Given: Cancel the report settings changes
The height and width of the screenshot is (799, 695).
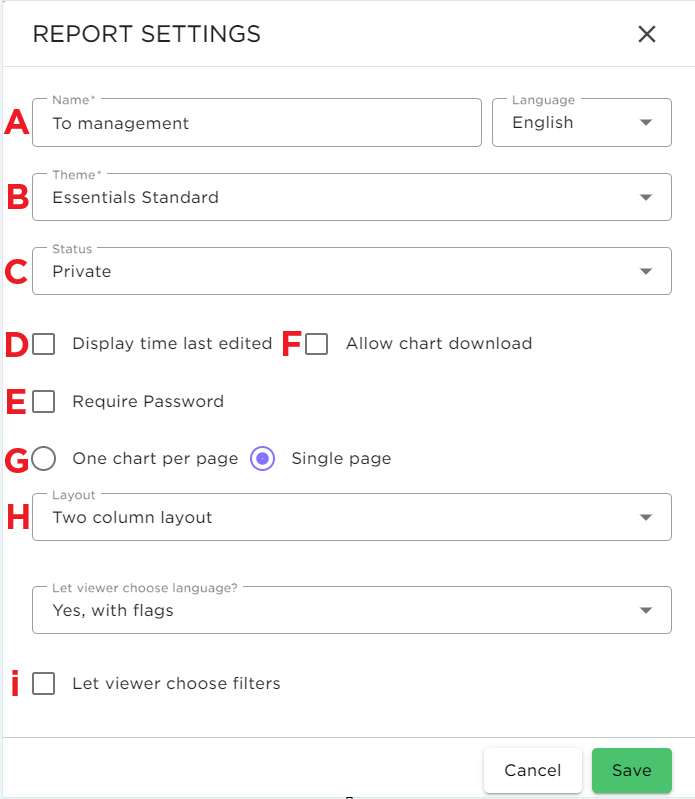Looking at the screenshot, I should (x=533, y=770).
